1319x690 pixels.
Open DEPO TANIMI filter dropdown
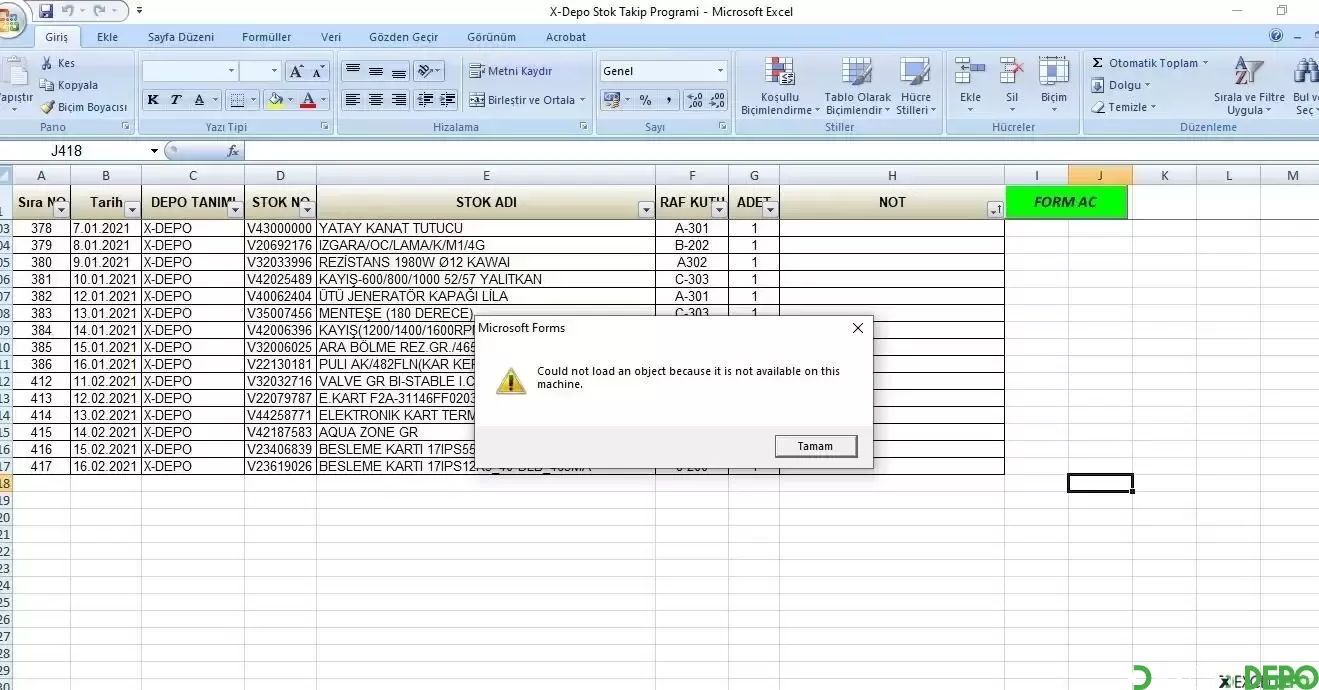pos(235,210)
